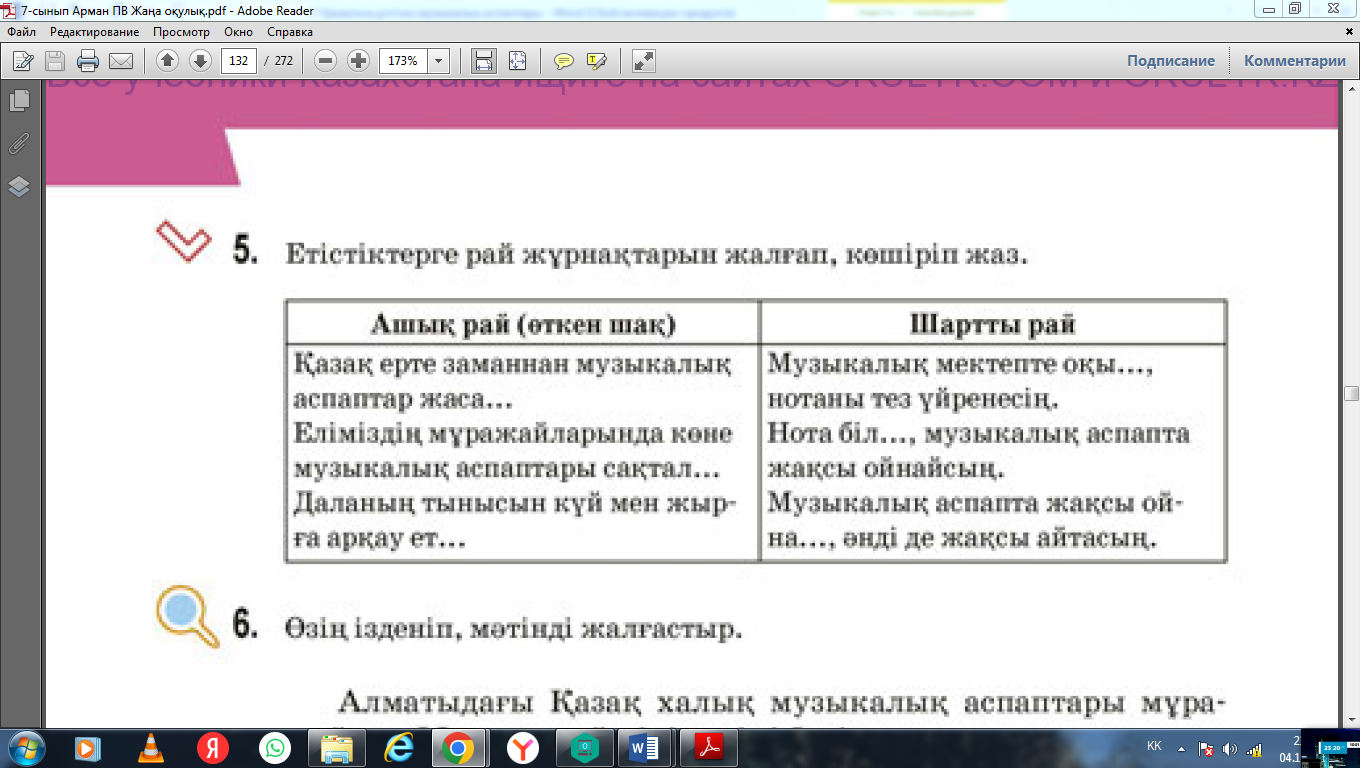Viewport: 1360px width, 768px height.
Task: Click the Adobe Reader taskbar button
Action: click(707, 748)
